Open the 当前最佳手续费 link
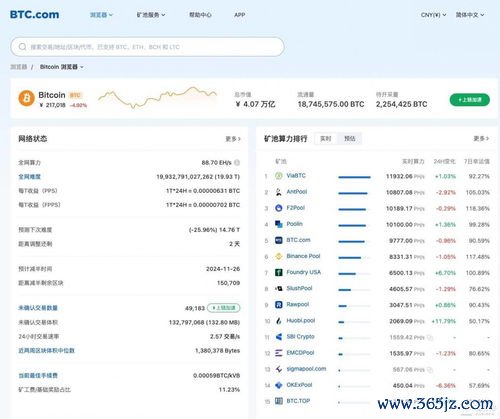 coord(38,376)
